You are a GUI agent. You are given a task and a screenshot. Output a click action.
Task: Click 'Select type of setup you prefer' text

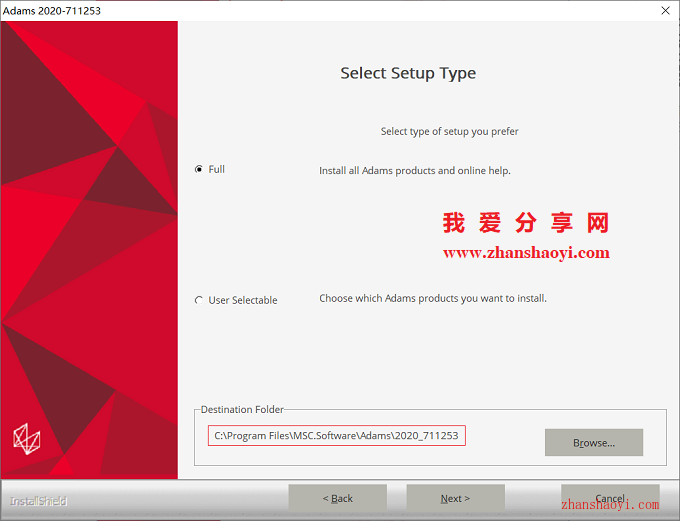coord(449,131)
